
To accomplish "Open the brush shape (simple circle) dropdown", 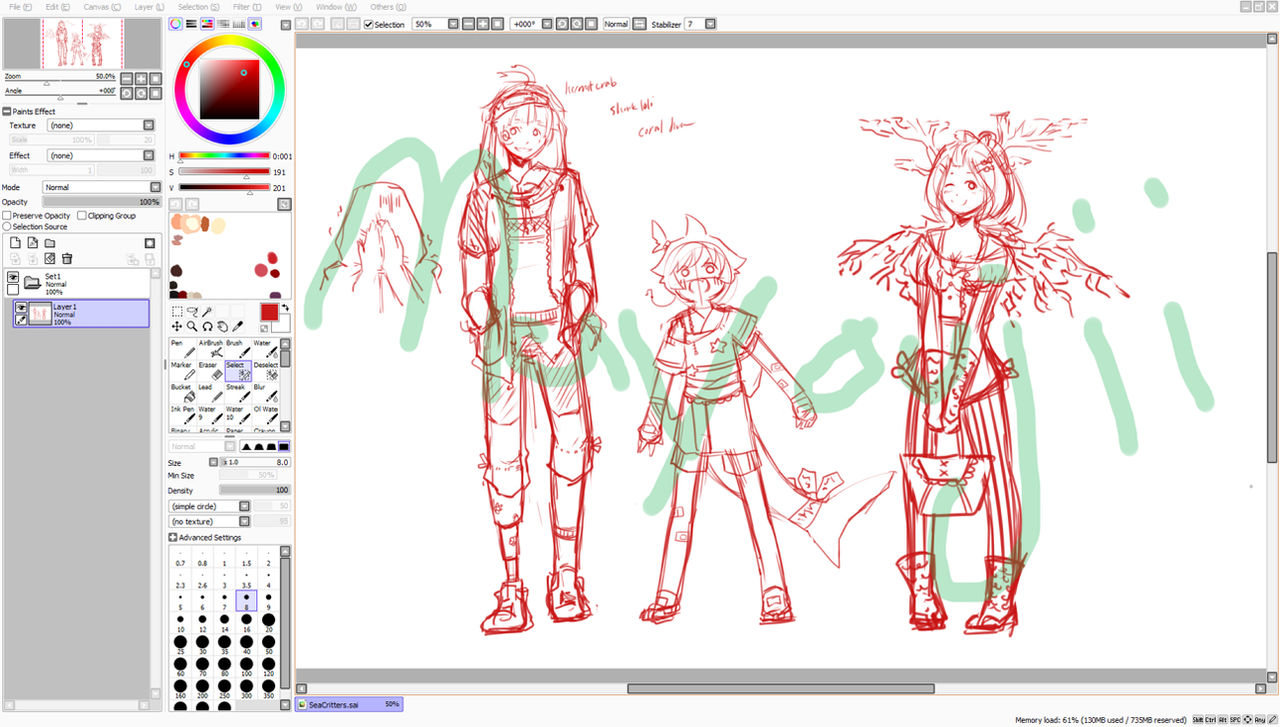I will [x=245, y=507].
